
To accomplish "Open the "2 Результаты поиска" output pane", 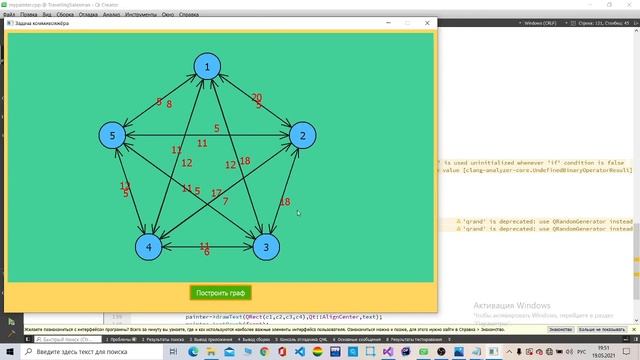I will tap(162, 339).
